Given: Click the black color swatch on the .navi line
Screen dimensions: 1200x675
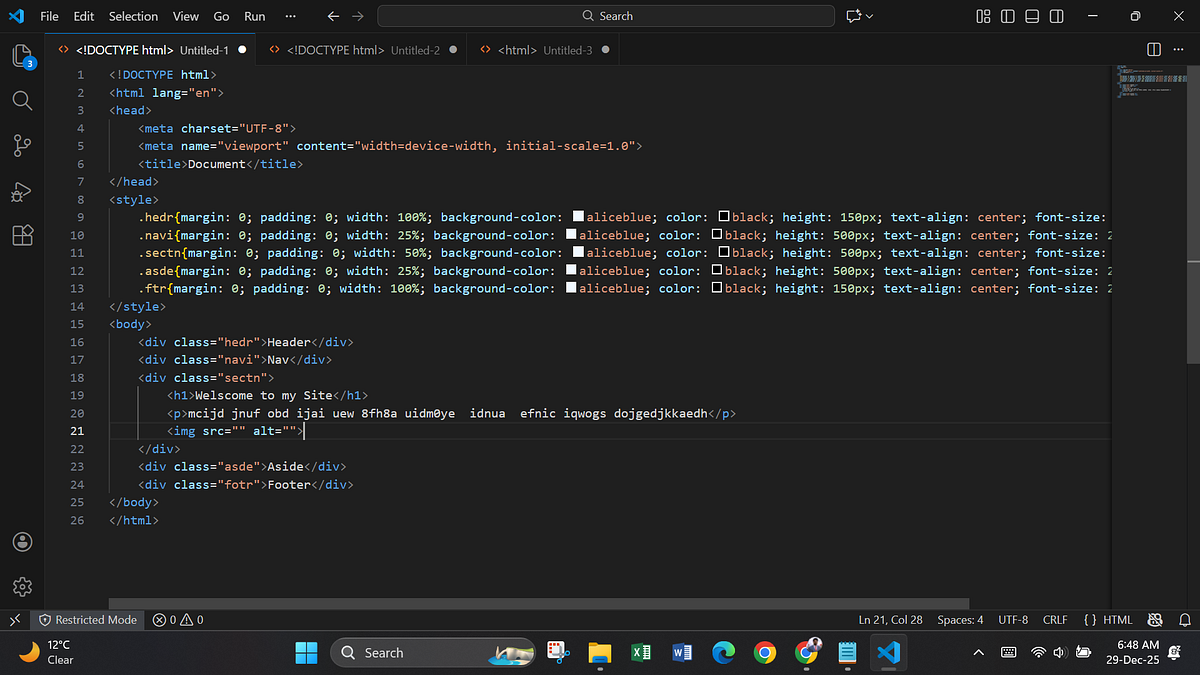Looking at the screenshot, I should pos(717,235).
